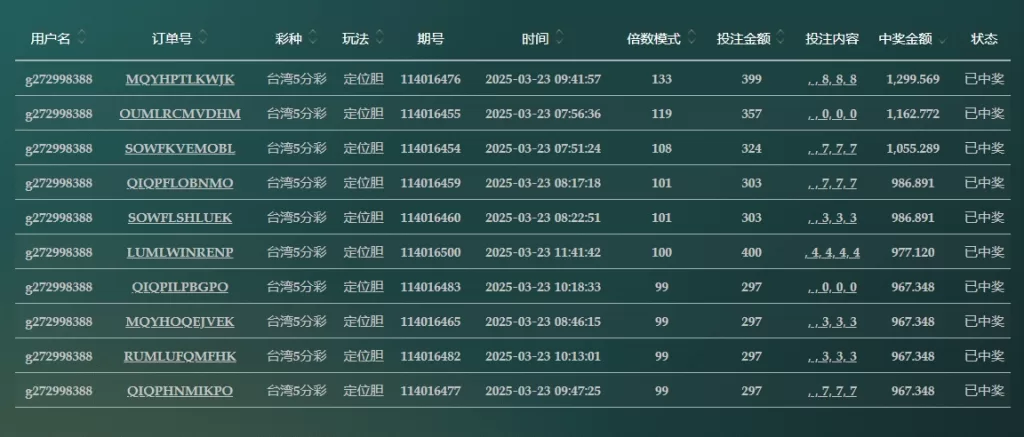Sort by 订单号 column sort icon

[203, 39]
